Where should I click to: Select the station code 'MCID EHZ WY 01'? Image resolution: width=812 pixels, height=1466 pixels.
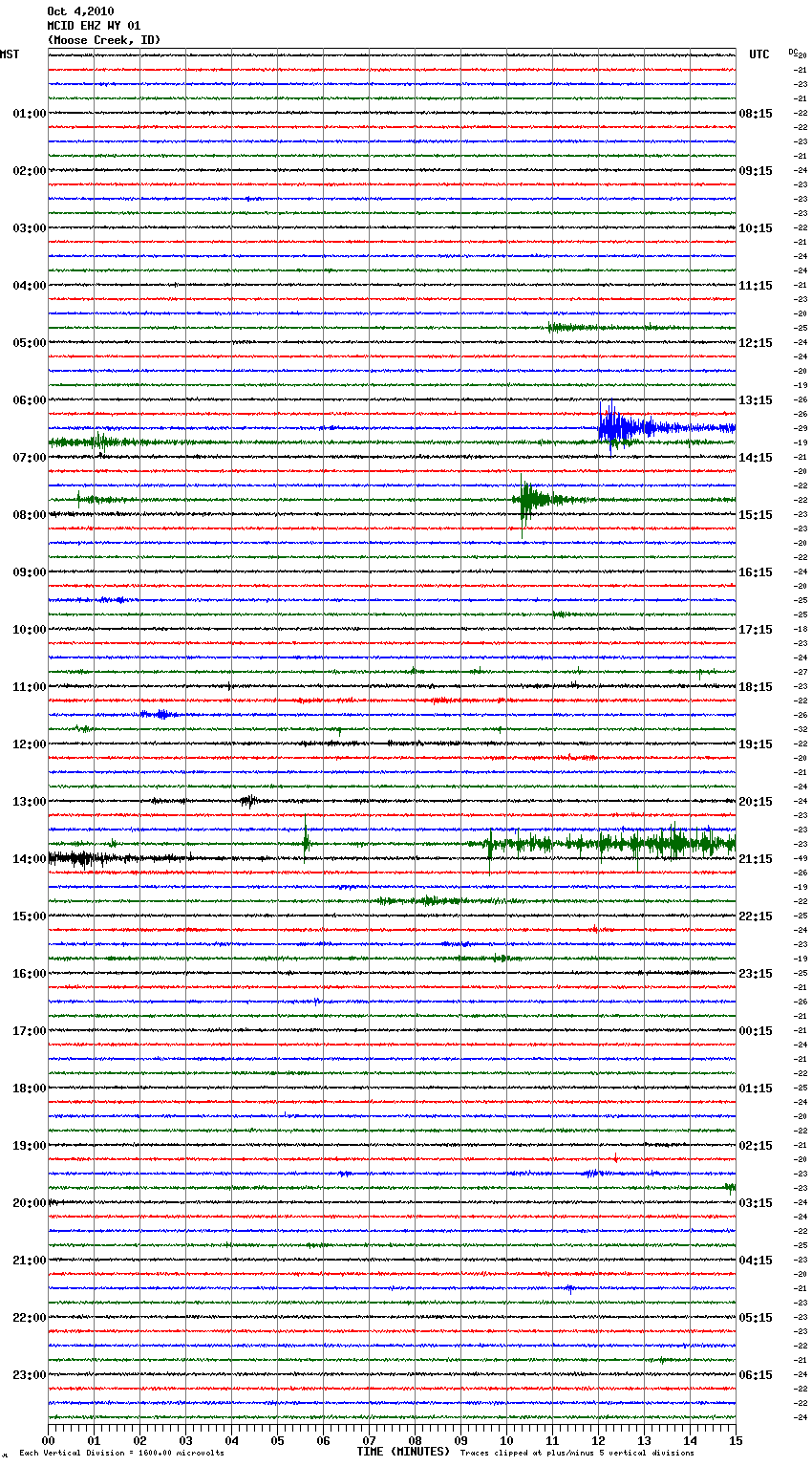coord(94,26)
